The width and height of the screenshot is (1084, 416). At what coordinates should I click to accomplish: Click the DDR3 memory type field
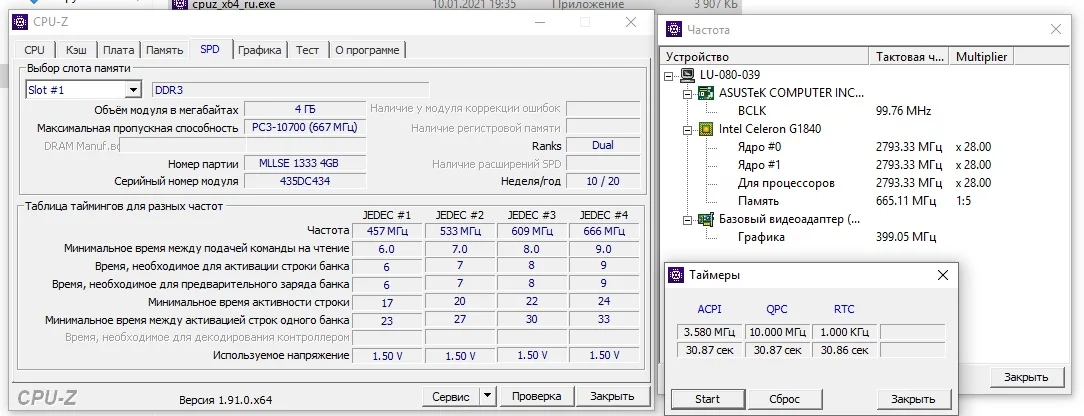coord(290,90)
